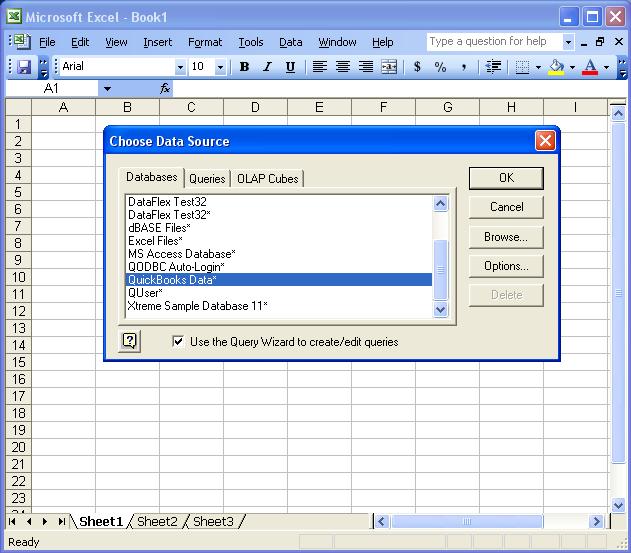
Task: Switch to Sheet2 tab
Action: pyautogui.click(x=157, y=522)
